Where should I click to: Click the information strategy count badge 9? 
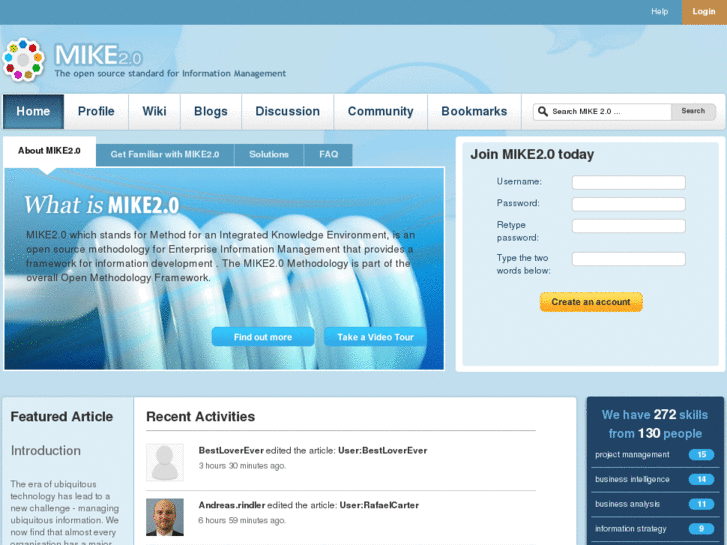[701, 528]
